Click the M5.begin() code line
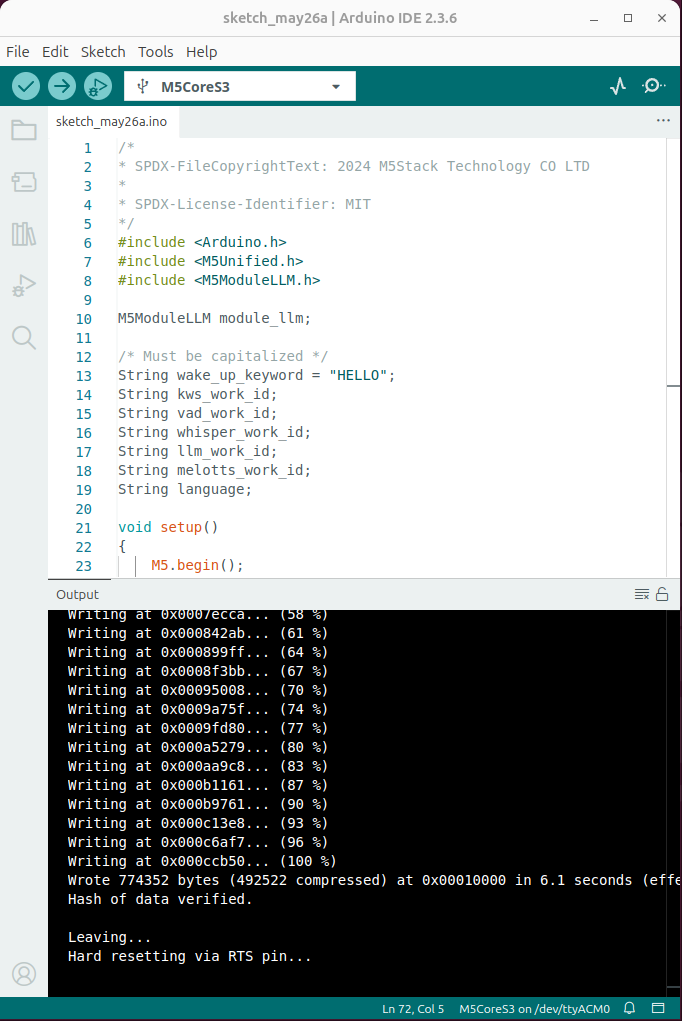The height and width of the screenshot is (1021, 682). (197, 565)
